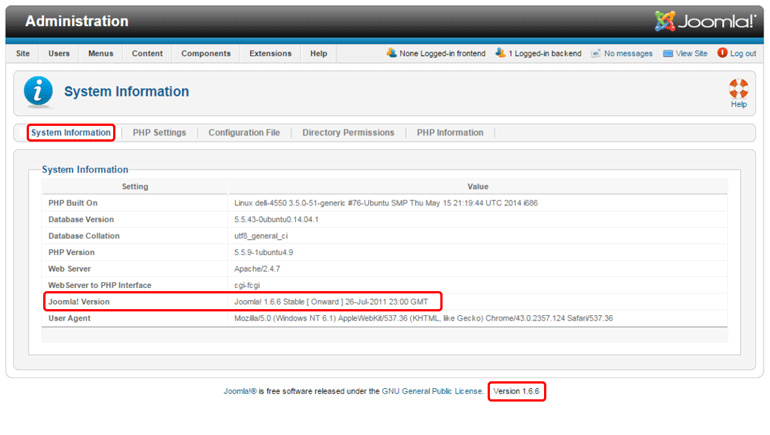This screenshot has height=435, width=770.
Task: Click the View Site monitor icon
Action: pos(668,53)
